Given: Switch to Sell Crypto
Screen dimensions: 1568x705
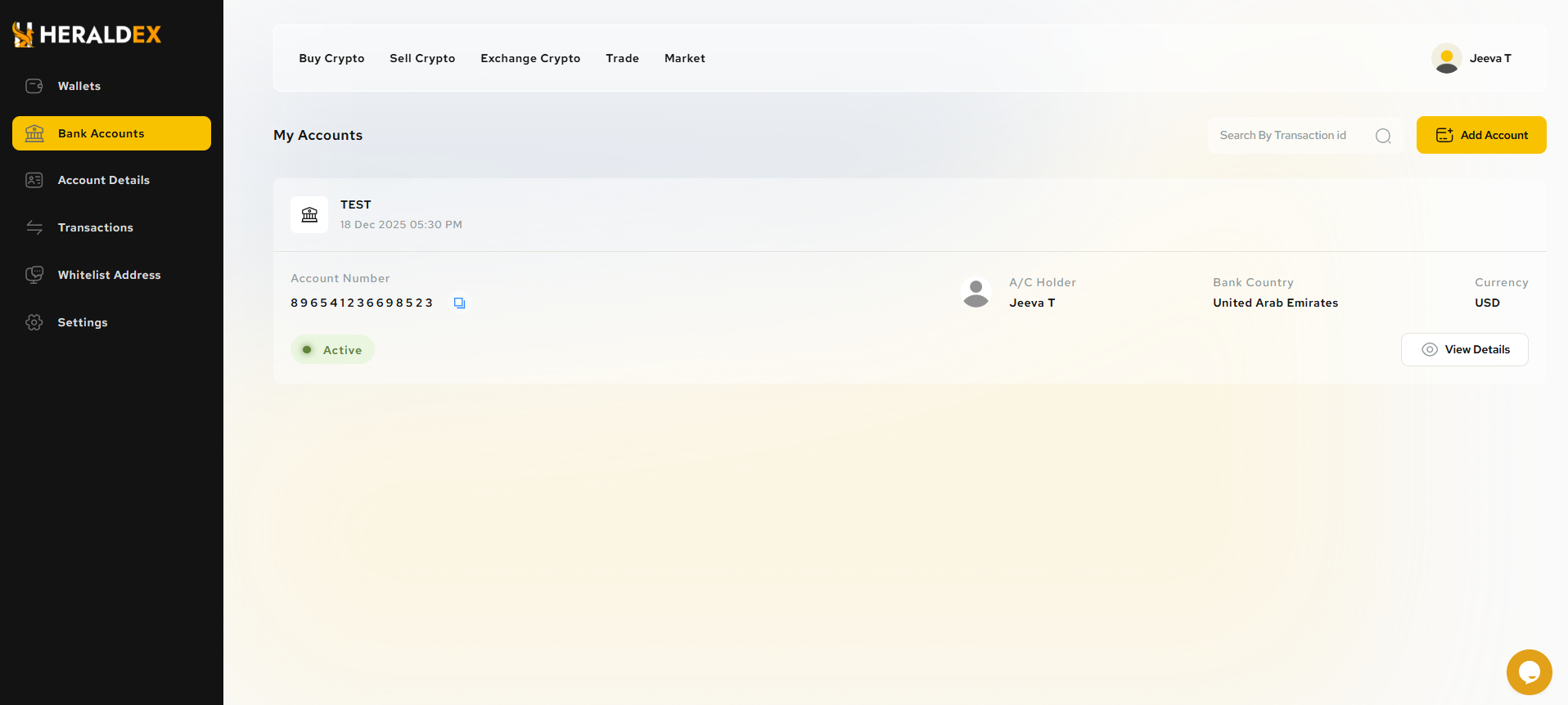Looking at the screenshot, I should click(422, 58).
